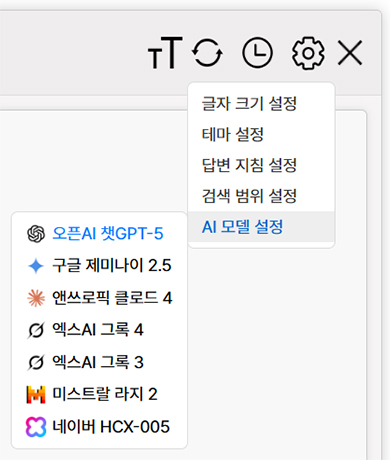This screenshot has height=460, width=390.
Task: Choose 답변 지침 설정 menu entry
Action: tap(261, 165)
